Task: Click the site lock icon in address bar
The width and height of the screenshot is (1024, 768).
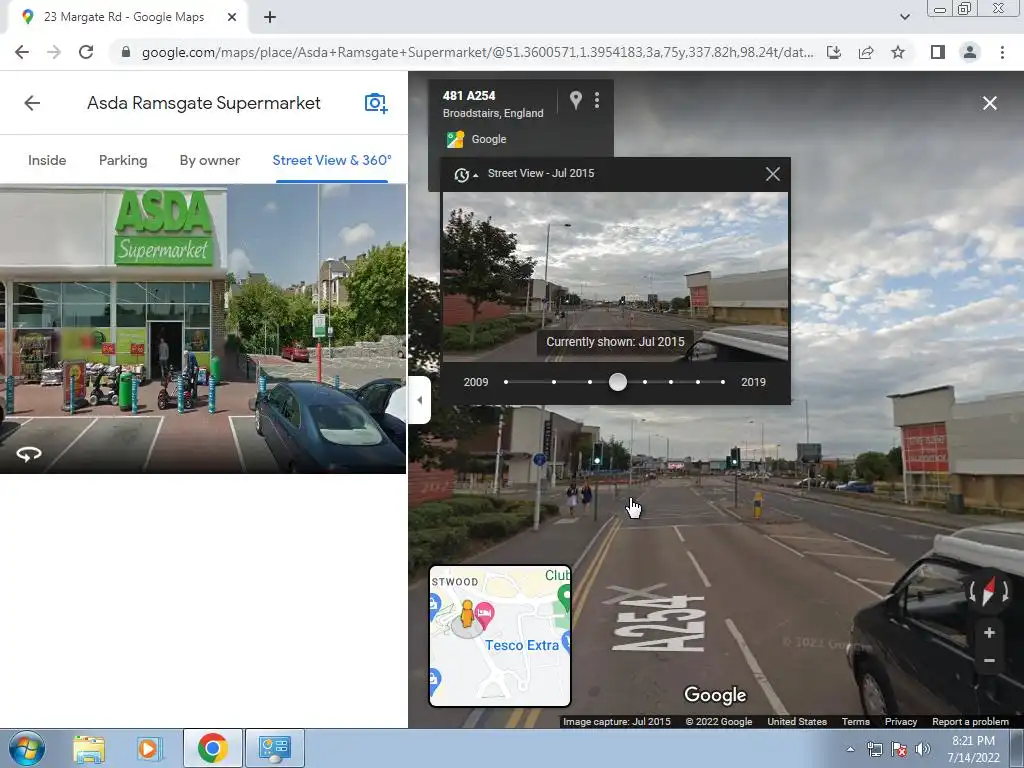Action: (x=126, y=52)
